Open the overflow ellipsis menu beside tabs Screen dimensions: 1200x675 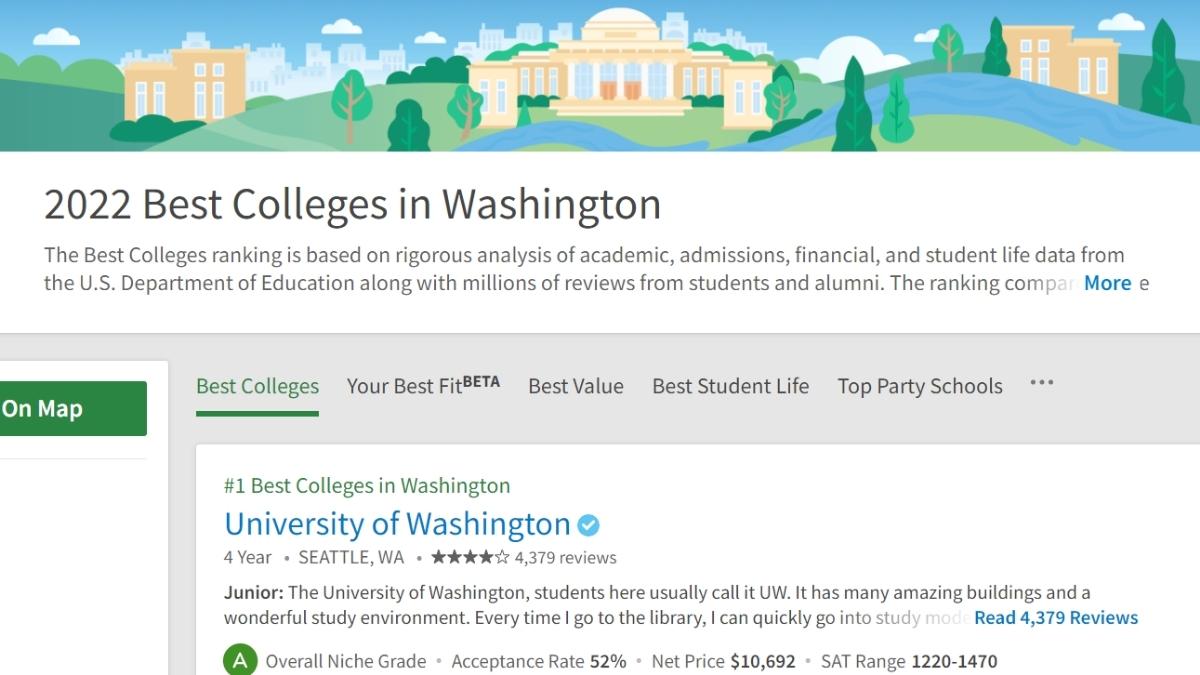coord(1042,385)
